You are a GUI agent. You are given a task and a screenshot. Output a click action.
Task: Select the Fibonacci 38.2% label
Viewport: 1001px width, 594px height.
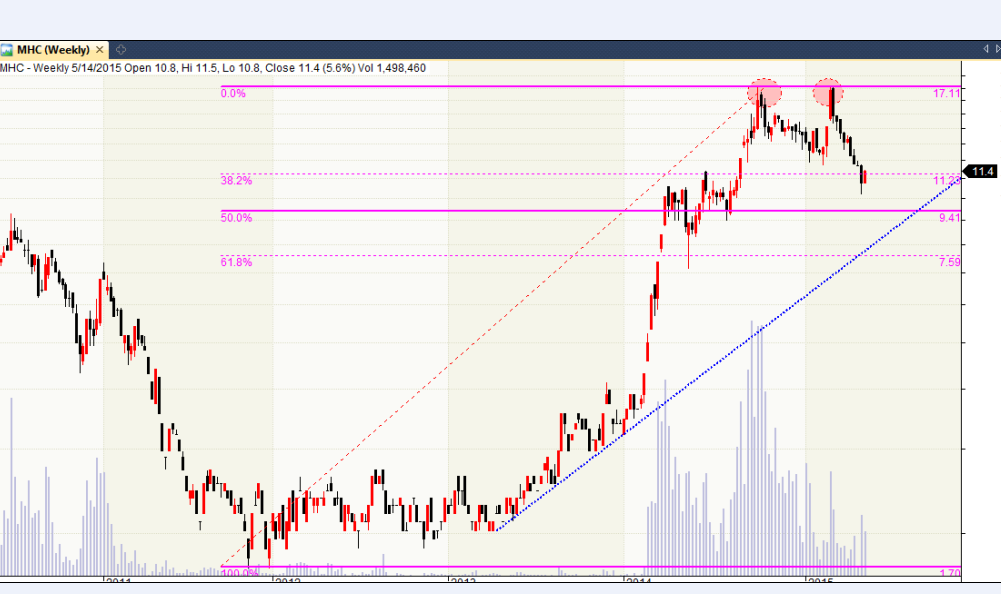(x=236, y=181)
